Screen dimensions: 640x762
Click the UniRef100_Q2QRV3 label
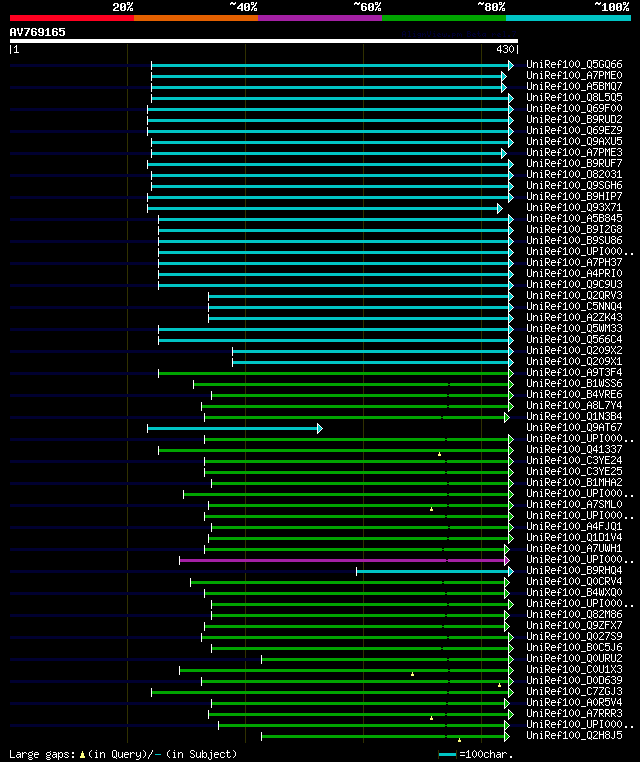574,295
